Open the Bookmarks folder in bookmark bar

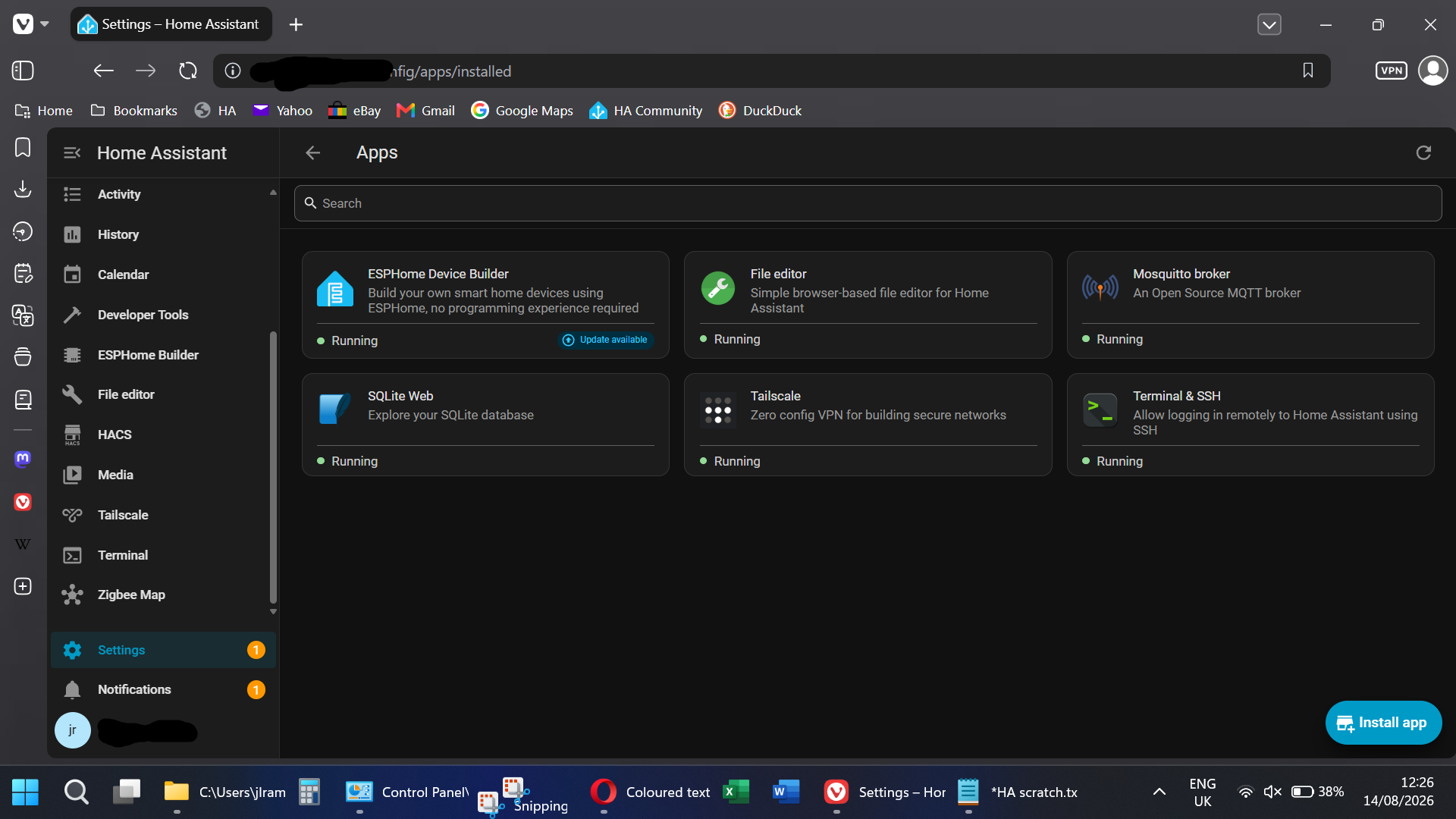tap(133, 111)
